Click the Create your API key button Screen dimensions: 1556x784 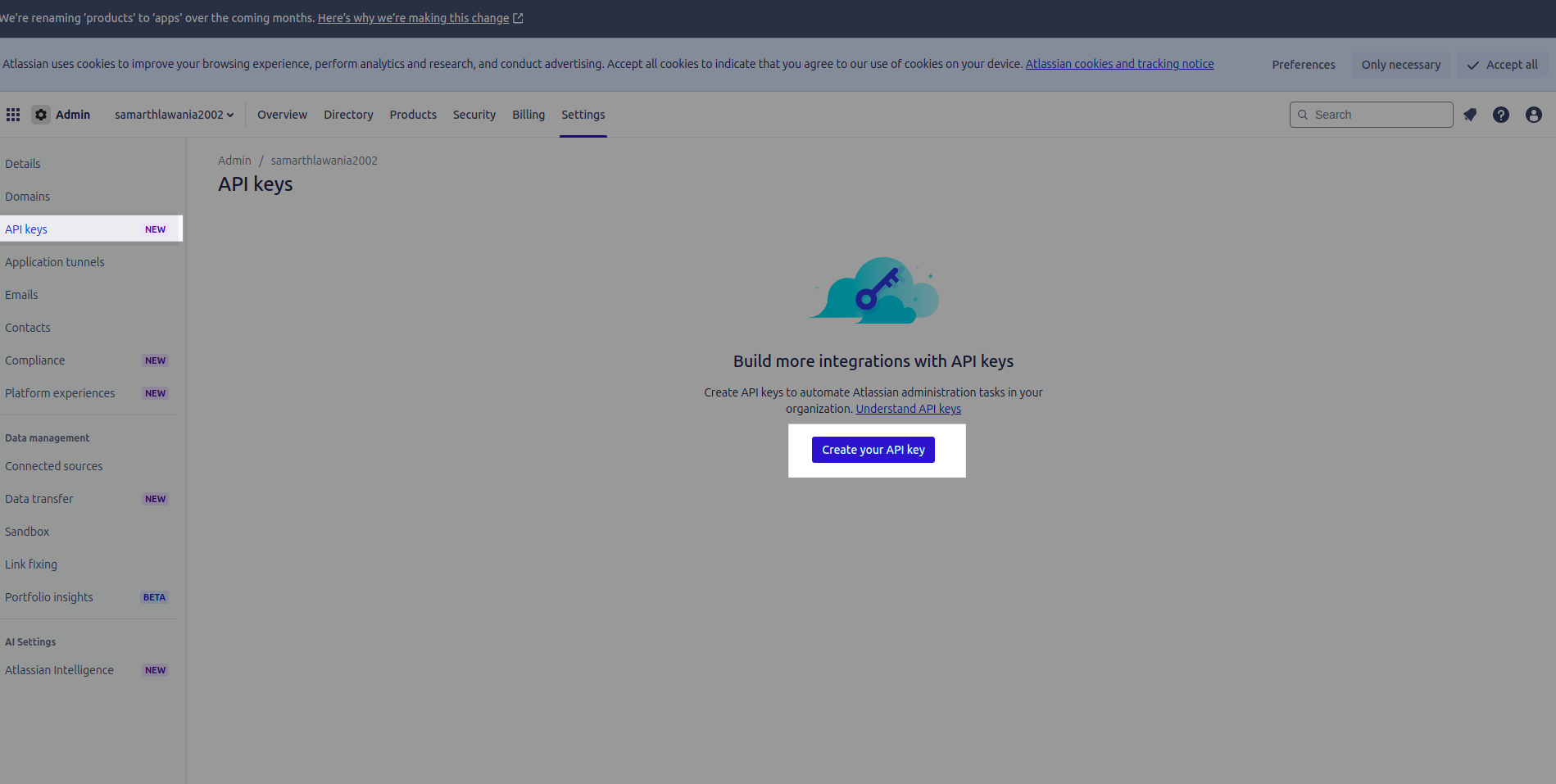(x=873, y=450)
